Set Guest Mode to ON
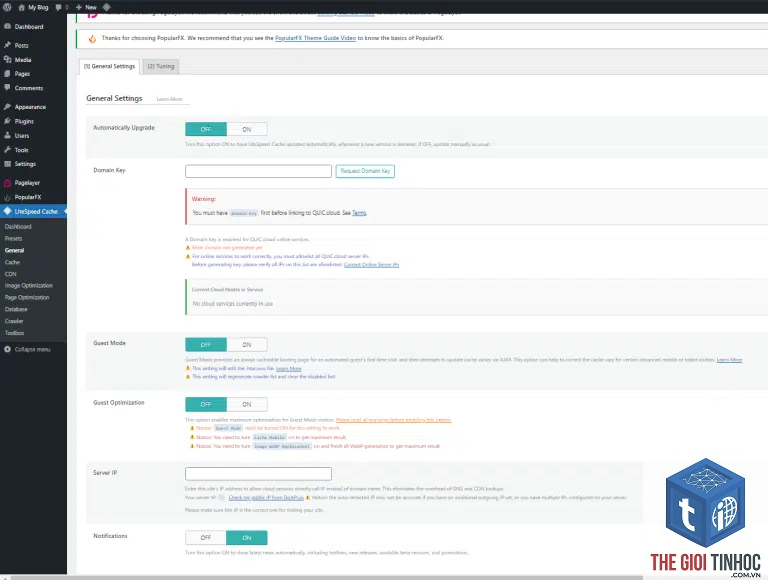Image resolution: width=768 pixels, height=580 pixels. (247, 344)
